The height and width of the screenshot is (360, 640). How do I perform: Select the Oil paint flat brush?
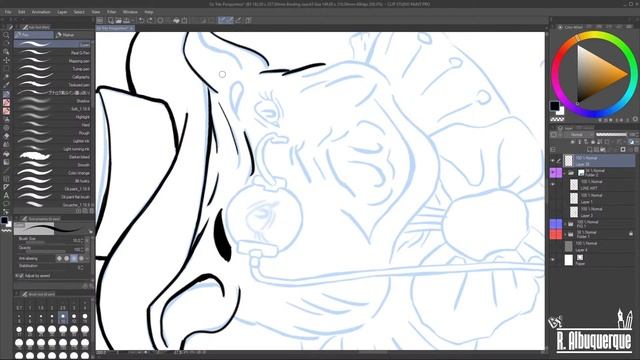54,197
